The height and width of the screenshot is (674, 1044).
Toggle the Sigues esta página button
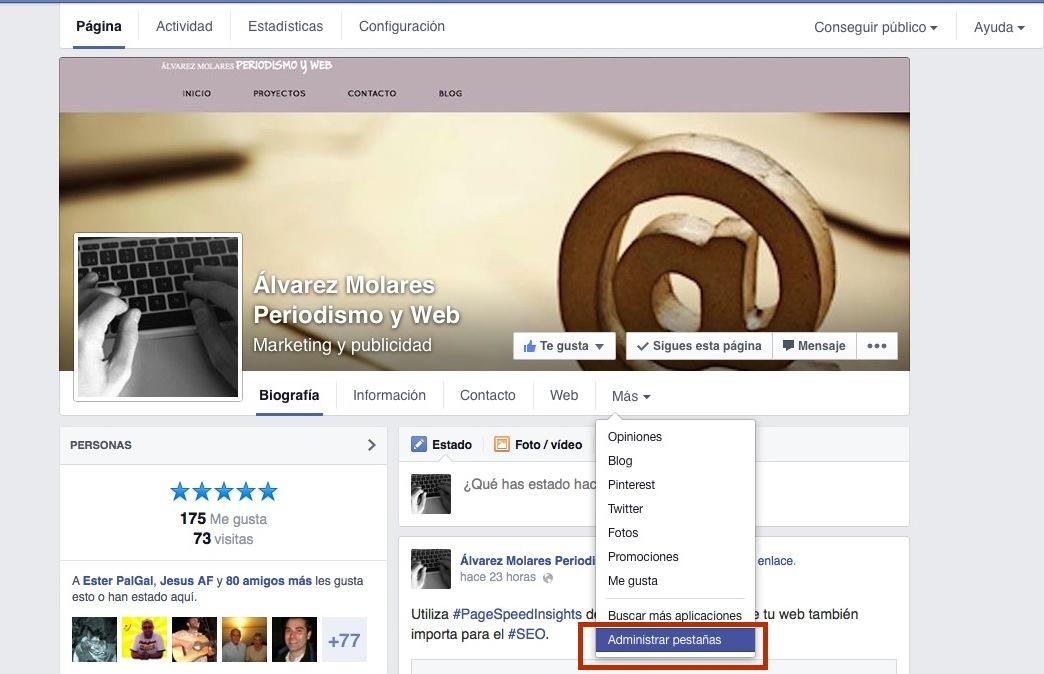coord(698,346)
